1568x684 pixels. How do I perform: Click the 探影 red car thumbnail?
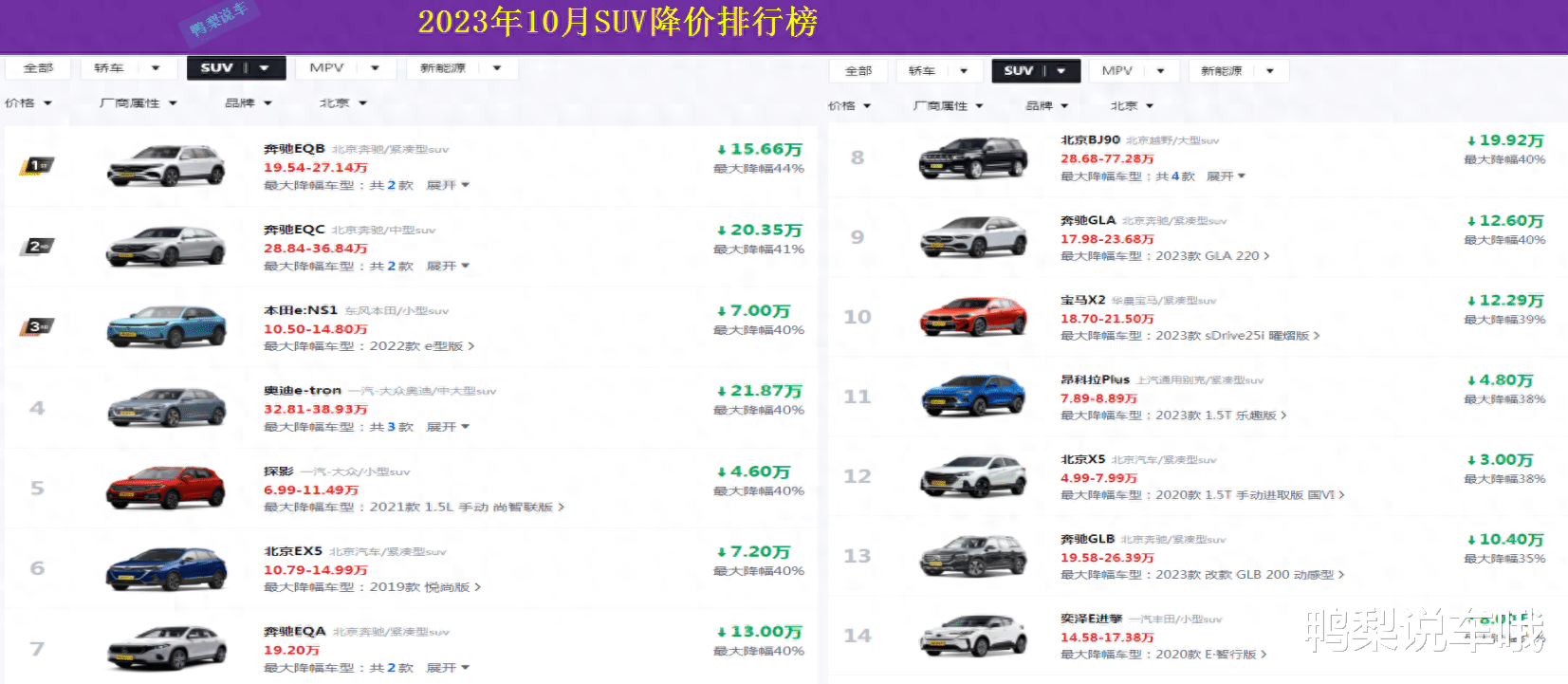(166, 488)
